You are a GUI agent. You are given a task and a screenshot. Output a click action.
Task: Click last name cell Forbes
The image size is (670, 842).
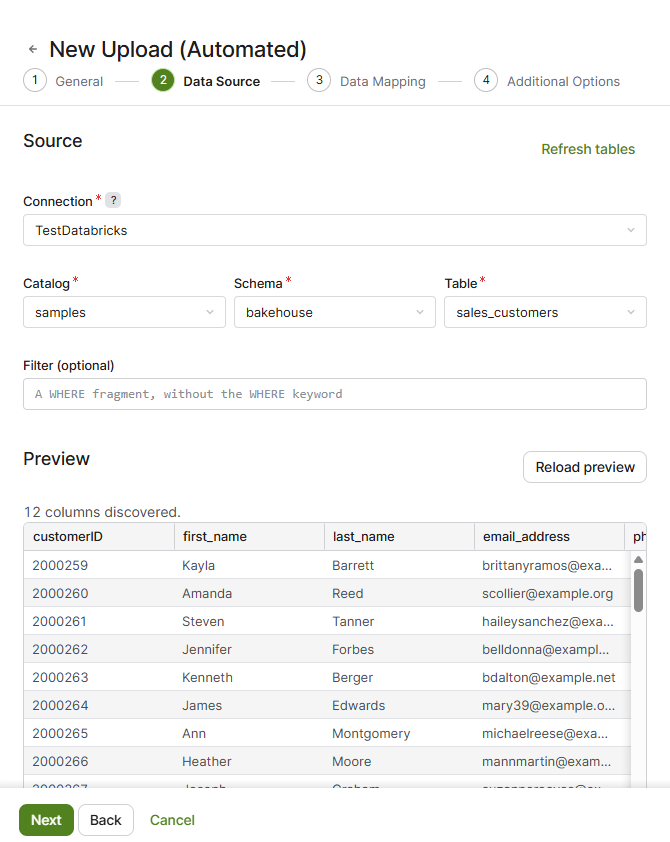coord(399,649)
